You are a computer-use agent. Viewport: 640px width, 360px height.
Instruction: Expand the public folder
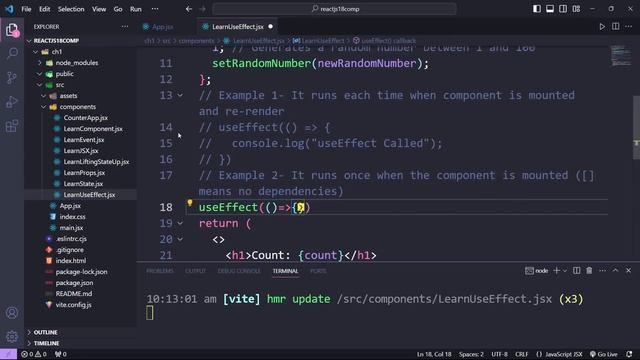(x=40, y=74)
